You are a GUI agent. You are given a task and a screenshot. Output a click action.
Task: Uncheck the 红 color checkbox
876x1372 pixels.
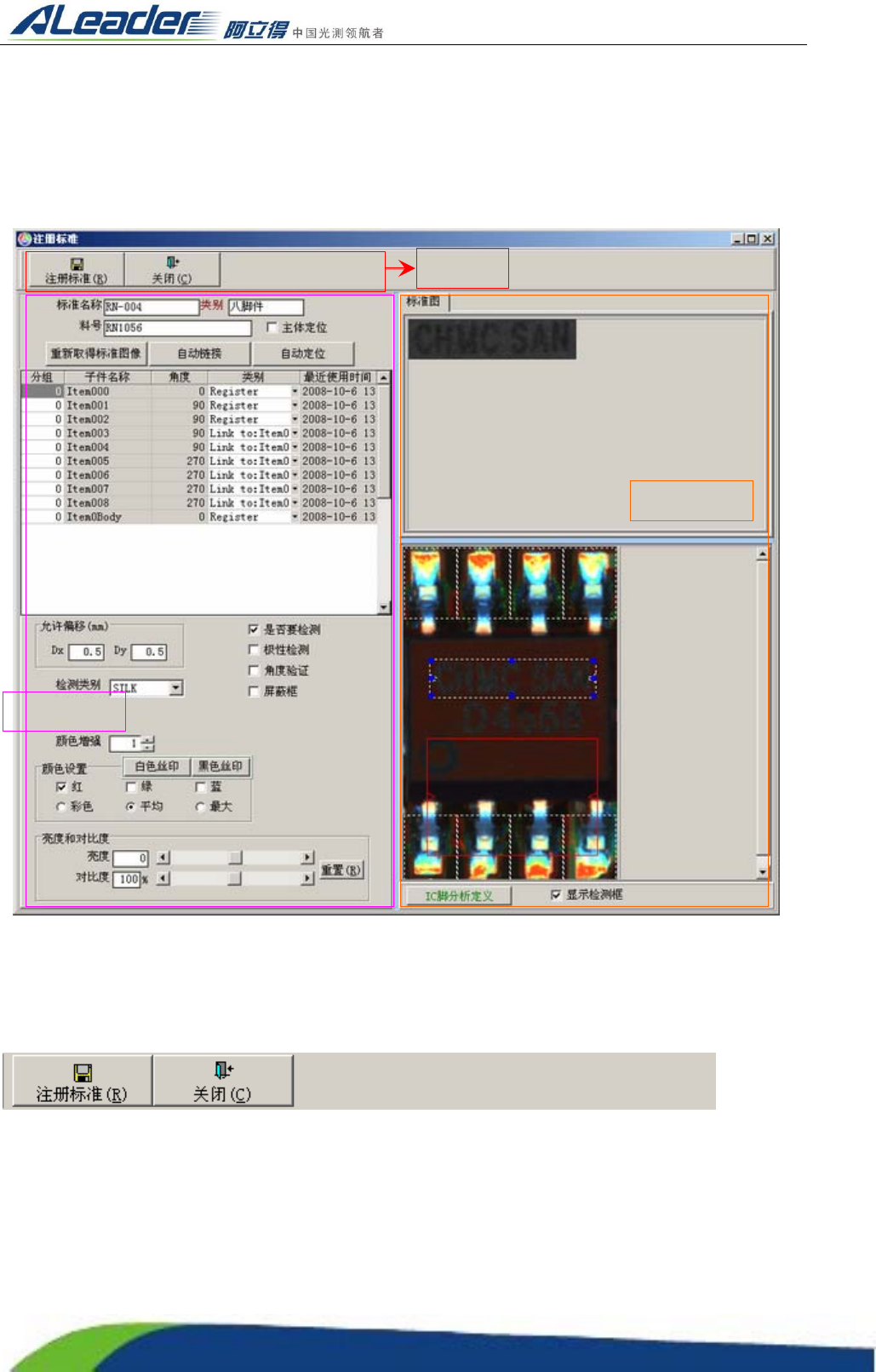coord(60,787)
